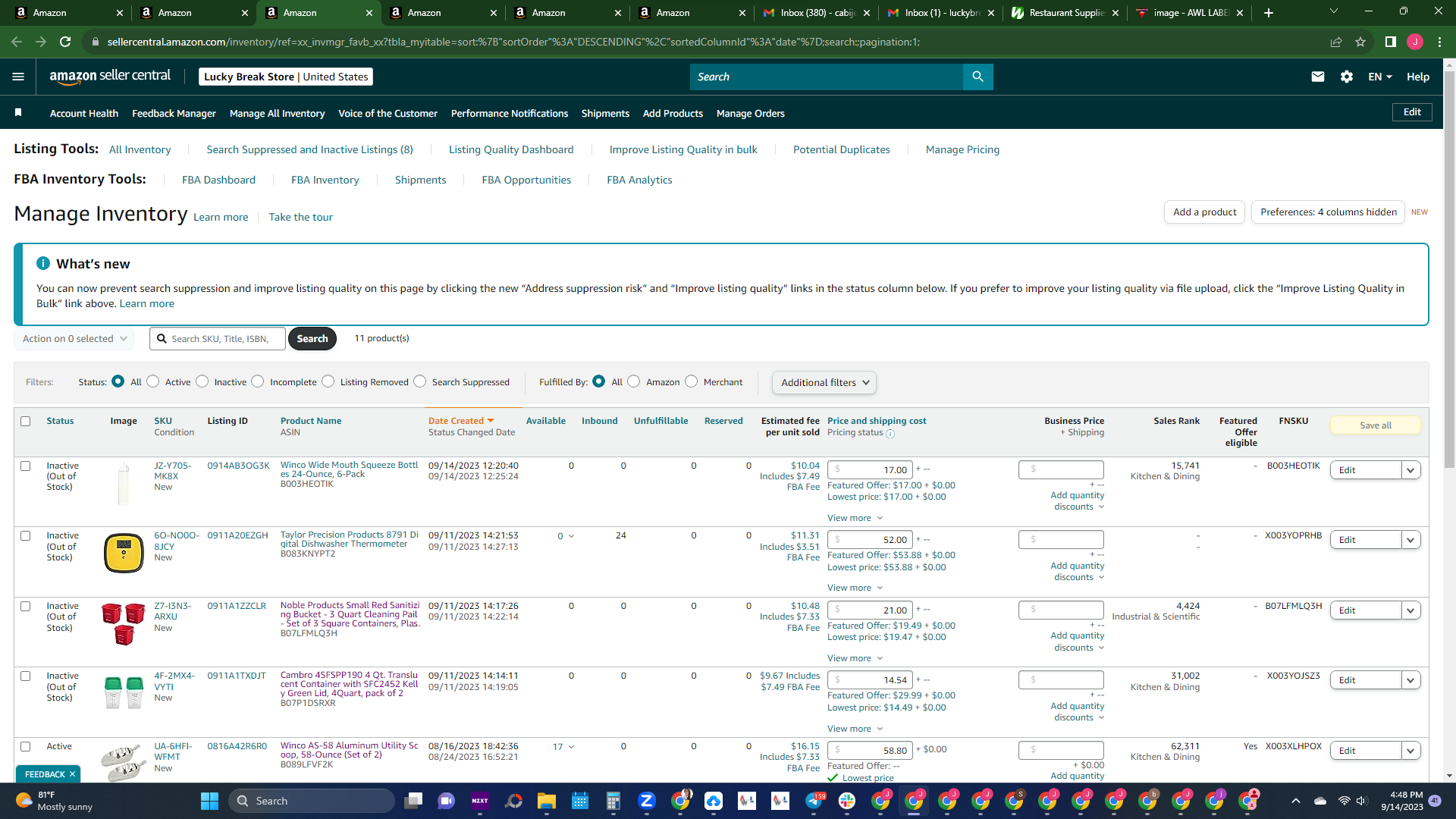This screenshot has width=1456, height=819.
Task: Click the Date Created sort arrow
Action: [x=491, y=421]
